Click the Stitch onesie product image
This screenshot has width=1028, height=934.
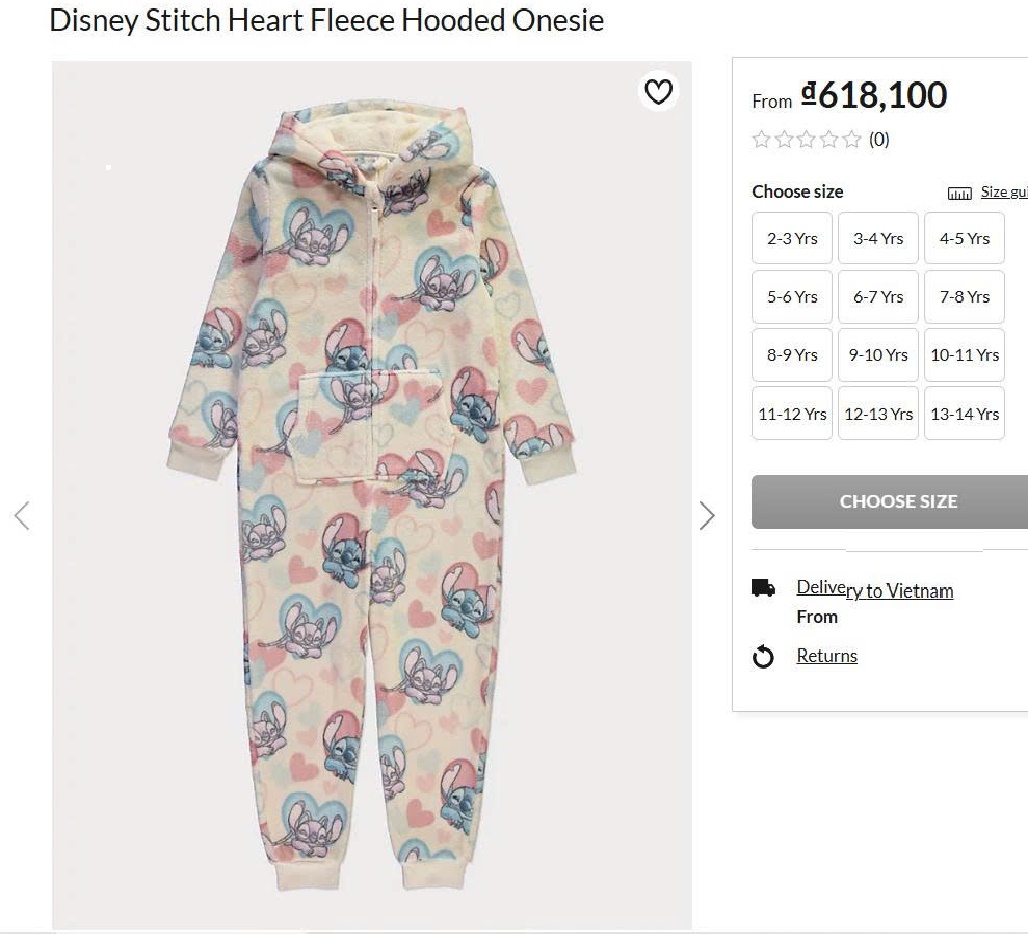tap(371, 495)
